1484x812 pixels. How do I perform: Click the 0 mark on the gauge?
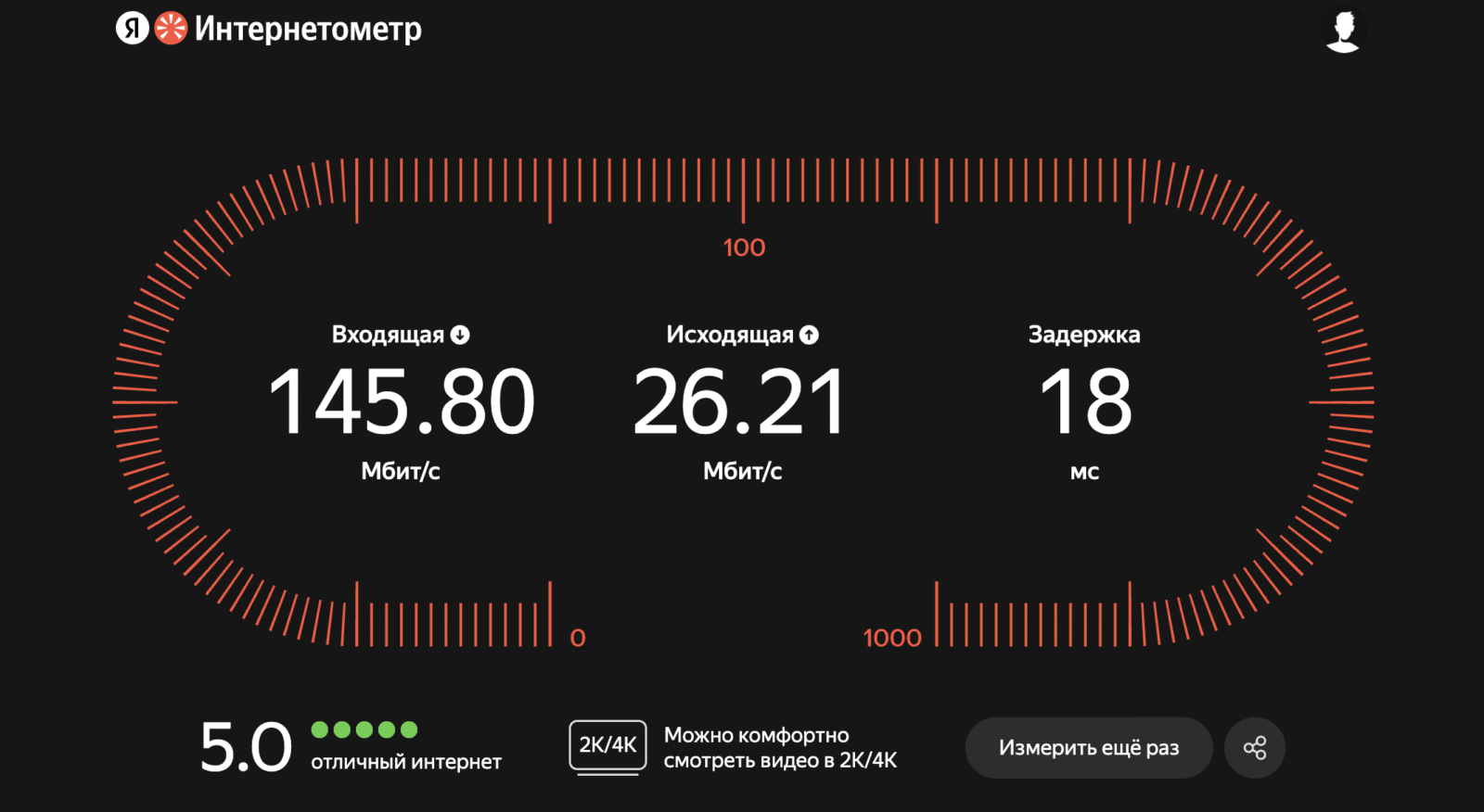coord(578,638)
